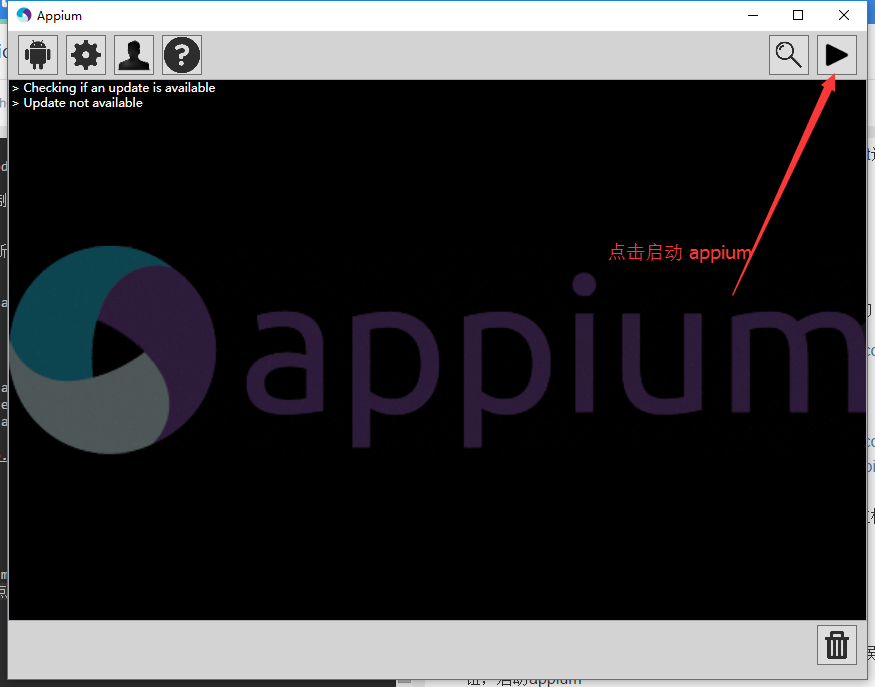
Task: Start the Appium server with play button
Action: point(836,55)
